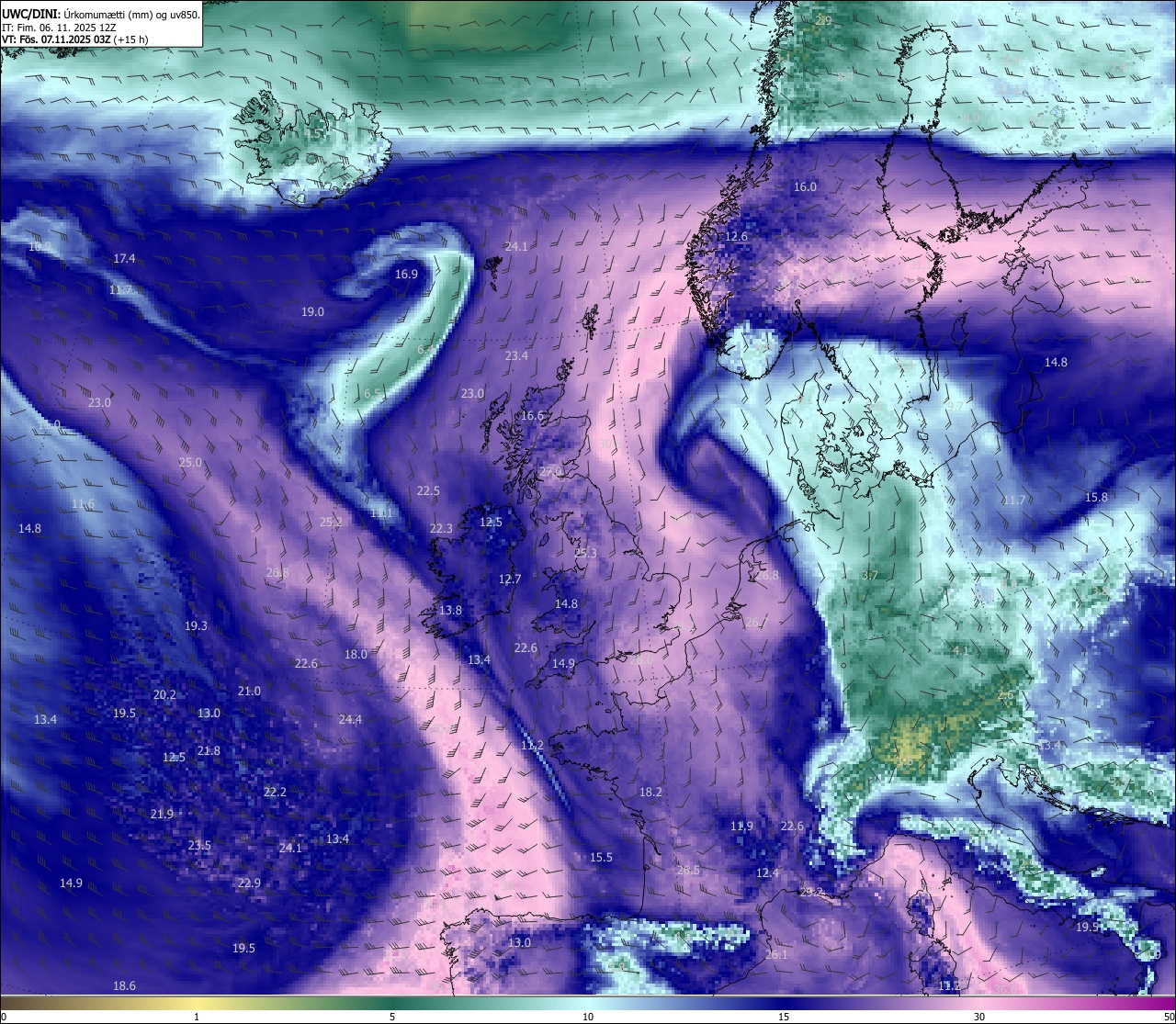
Task: Select the 12.6 value near the Norwegian coast
Action: click(x=737, y=236)
